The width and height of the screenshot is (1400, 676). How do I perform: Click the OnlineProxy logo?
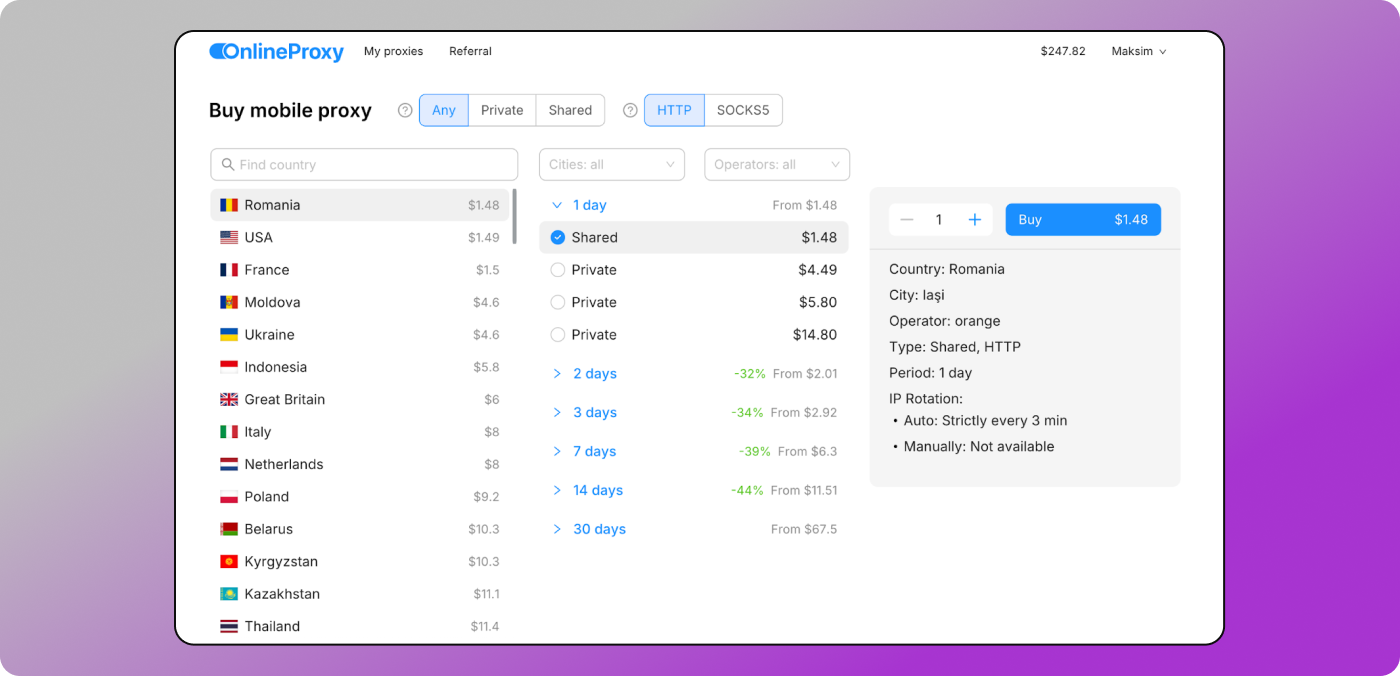click(x=276, y=52)
